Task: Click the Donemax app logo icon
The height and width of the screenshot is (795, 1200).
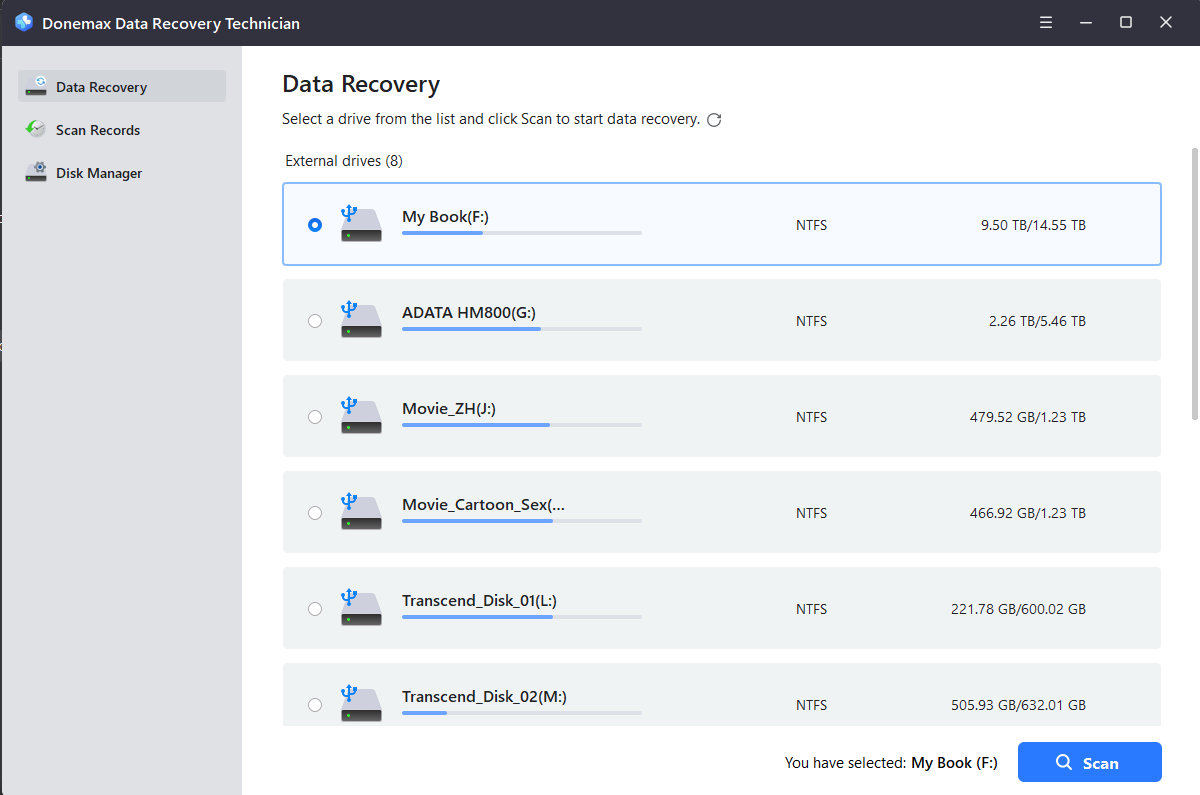Action: 24,22
